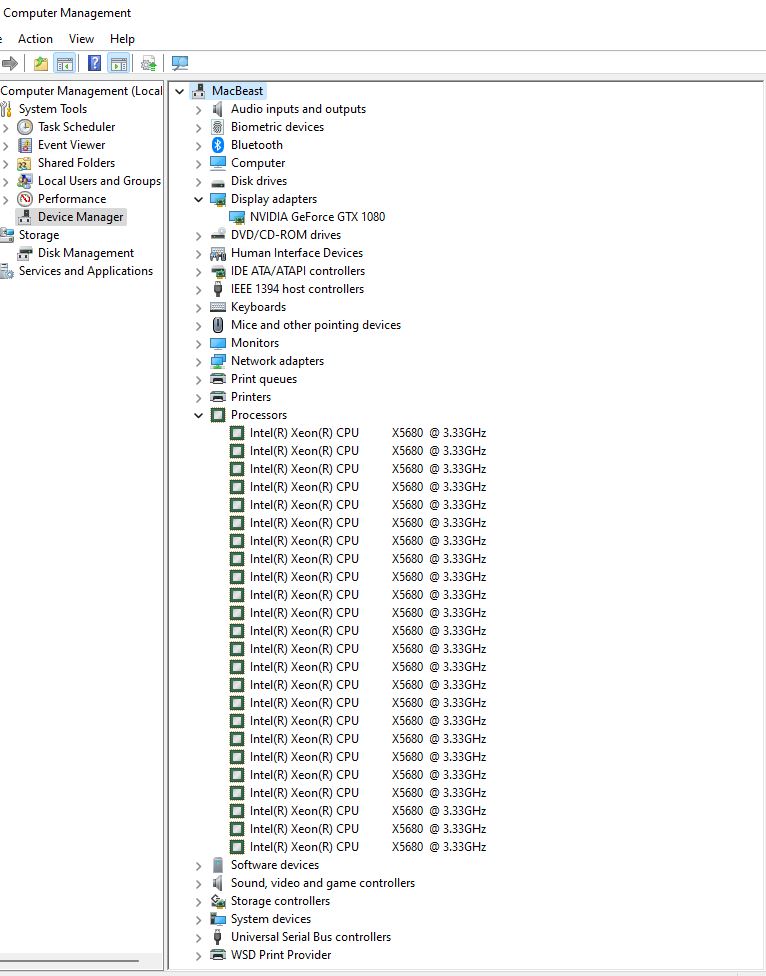
Task: Click the Bluetooth icon
Action: [218, 145]
